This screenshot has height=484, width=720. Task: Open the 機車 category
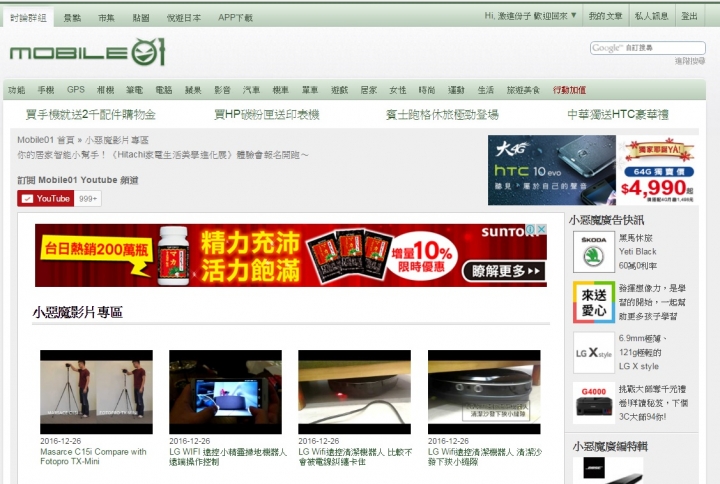point(281,90)
